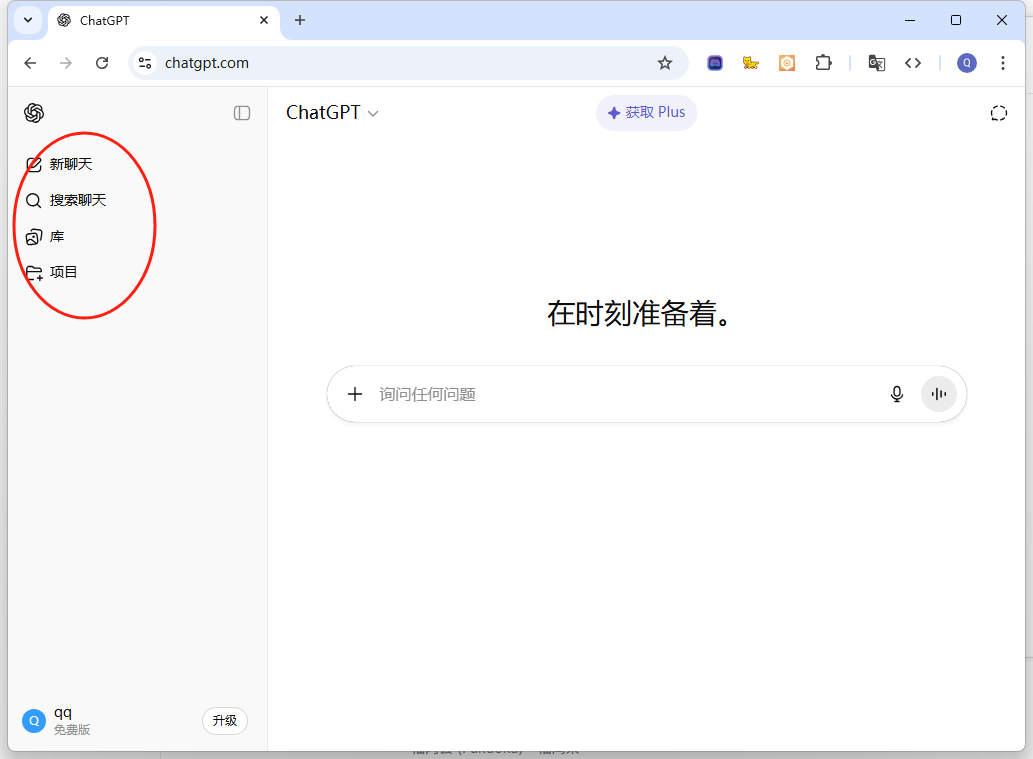Screen dimensions: 1033x759
Task: Open the tab search dropdown arrow
Action: (x=28, y=20)
